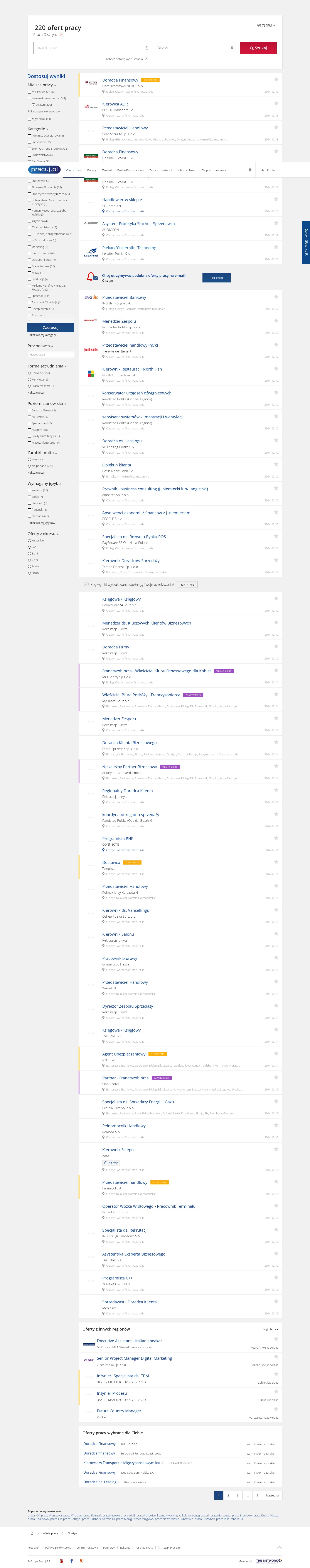
Task: Open the YouTube footer icon
Action: point(61,1561)
